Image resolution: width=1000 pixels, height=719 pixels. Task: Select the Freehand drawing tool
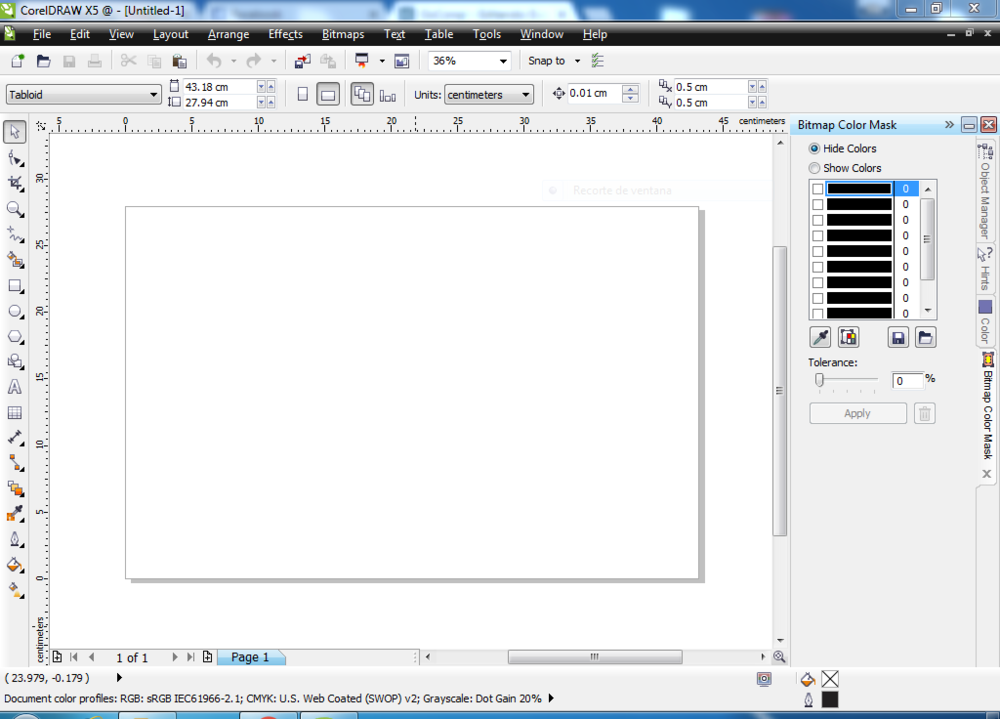click(x=15, y=235)
